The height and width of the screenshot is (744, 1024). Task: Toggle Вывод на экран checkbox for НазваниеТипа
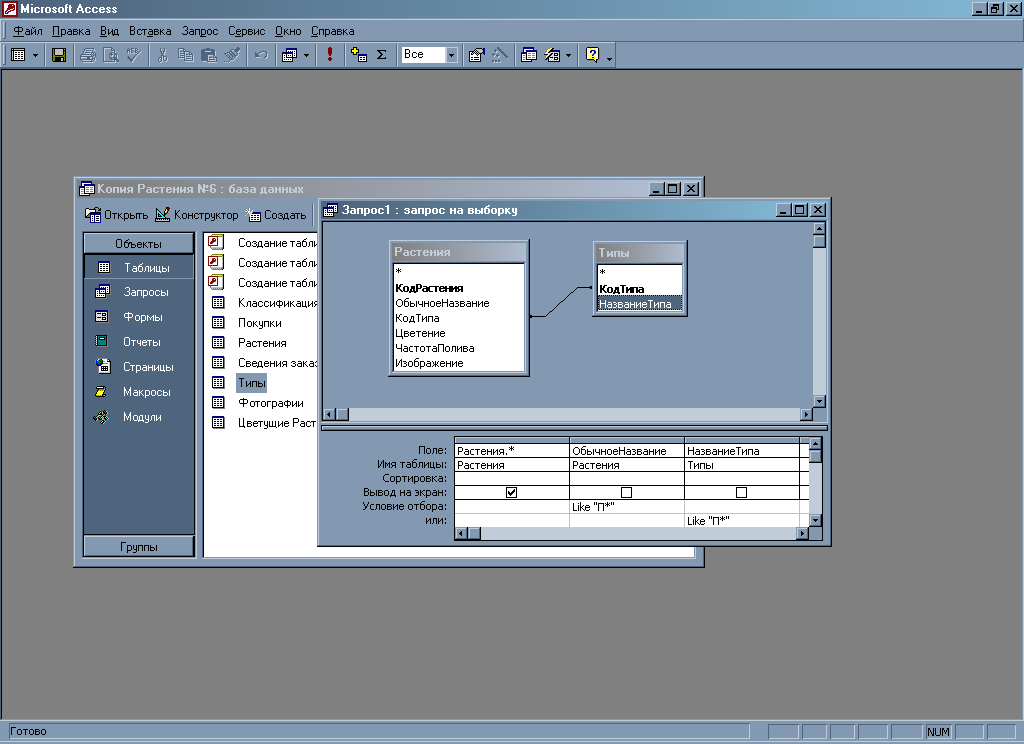tap(741, 493)
